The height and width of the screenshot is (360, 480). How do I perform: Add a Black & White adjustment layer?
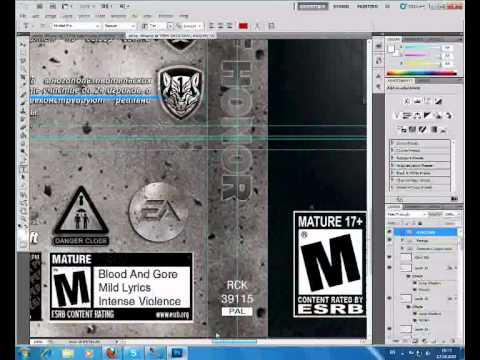click(428, 116)
